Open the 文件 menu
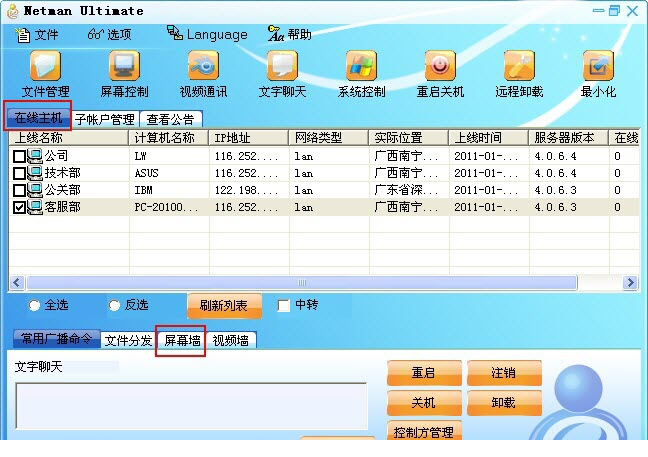Viewport: 648px width, 457px height. 37,35
